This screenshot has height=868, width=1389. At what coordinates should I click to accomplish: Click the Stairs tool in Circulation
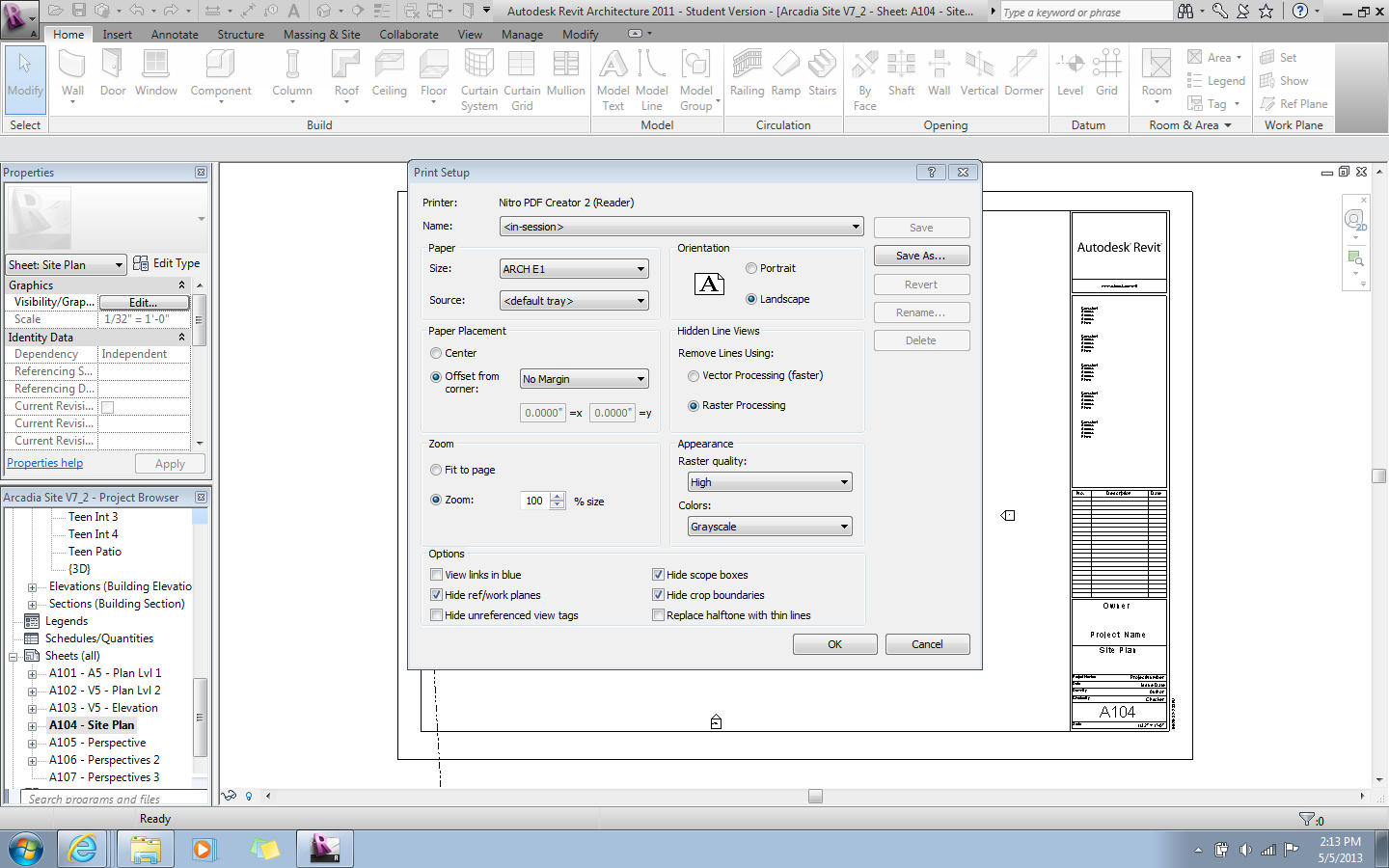point(822,79)
